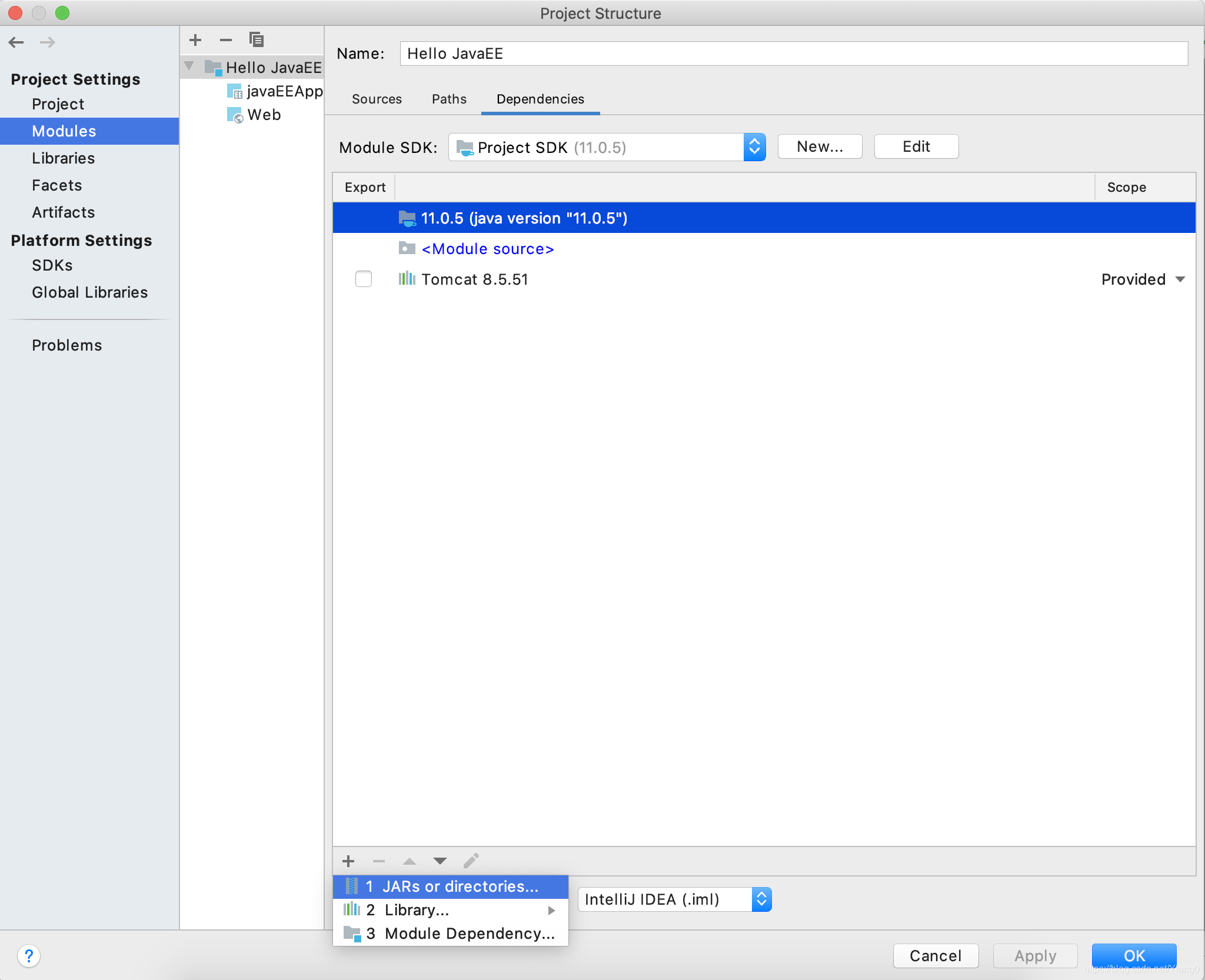Viewport: 1205px width, 980px height.
Task: Collapse the Hello JavaEE module tree
Action: click(189, 66)
